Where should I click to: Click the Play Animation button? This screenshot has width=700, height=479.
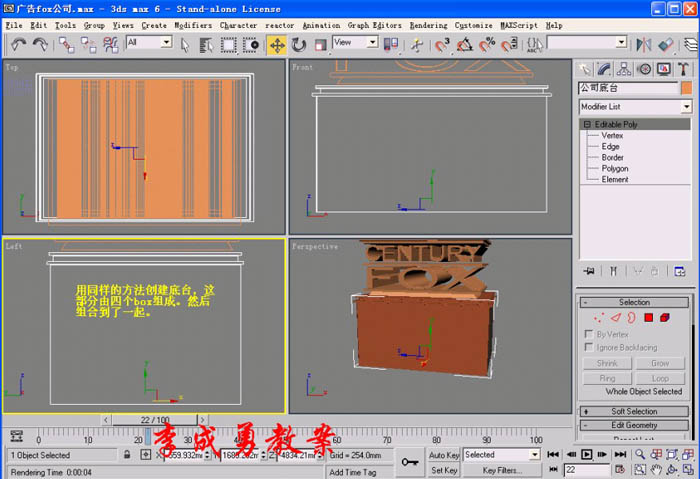pyautogui.click(x=586, y=454)
